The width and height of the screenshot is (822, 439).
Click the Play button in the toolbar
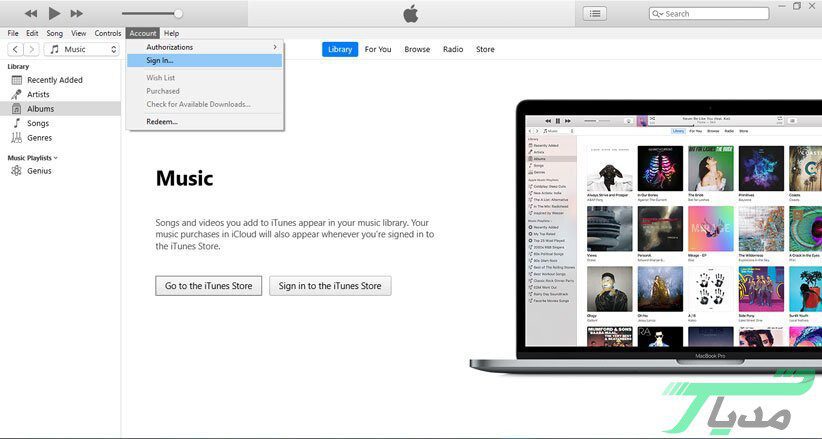tap(54, 13)
